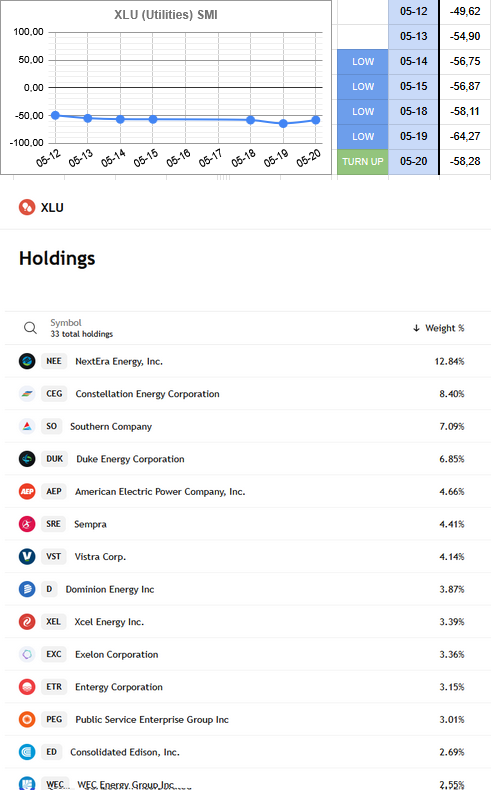Click the 05-19 data point on SMI chart
The width and height of the screenshot is (491, 790).
point(283,123)
